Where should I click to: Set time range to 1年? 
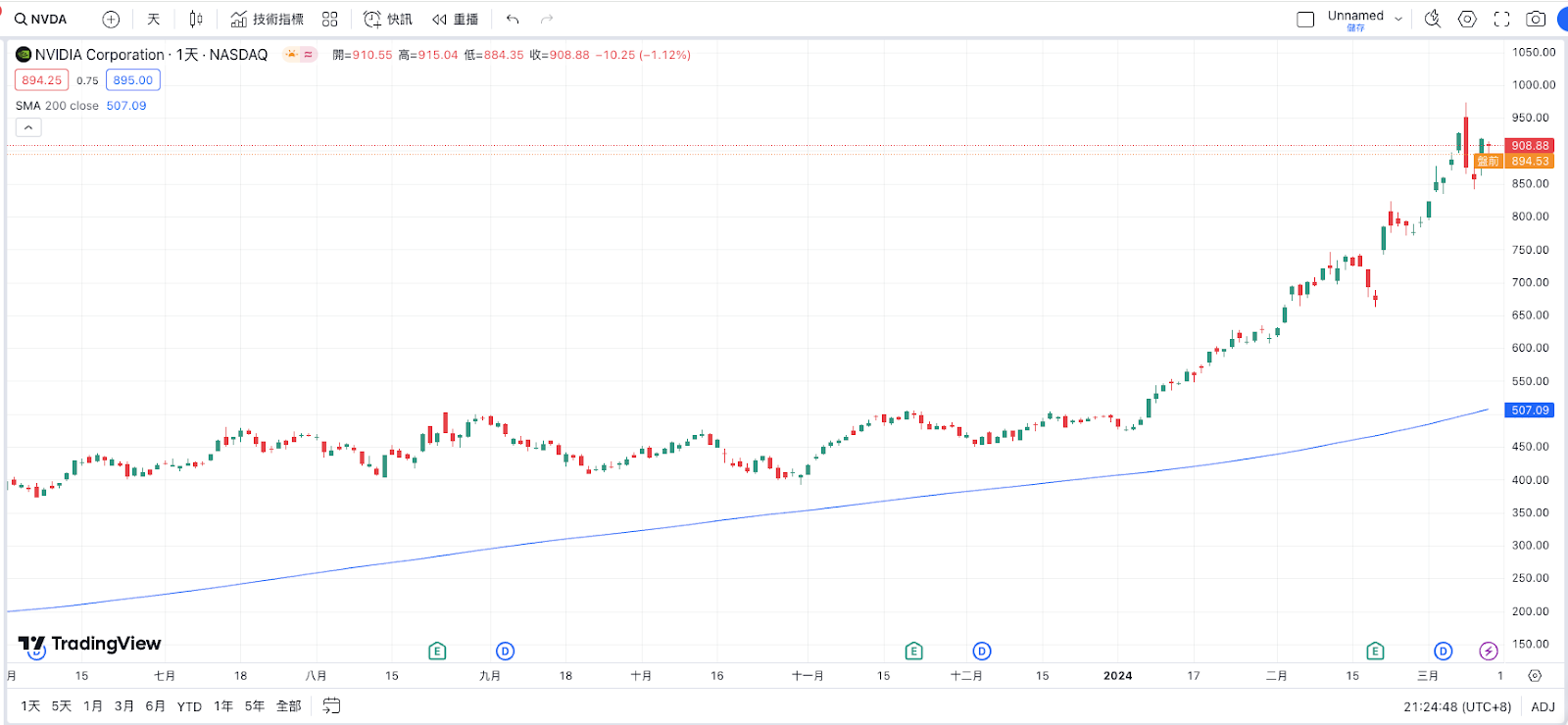click(x=223, y=705)
